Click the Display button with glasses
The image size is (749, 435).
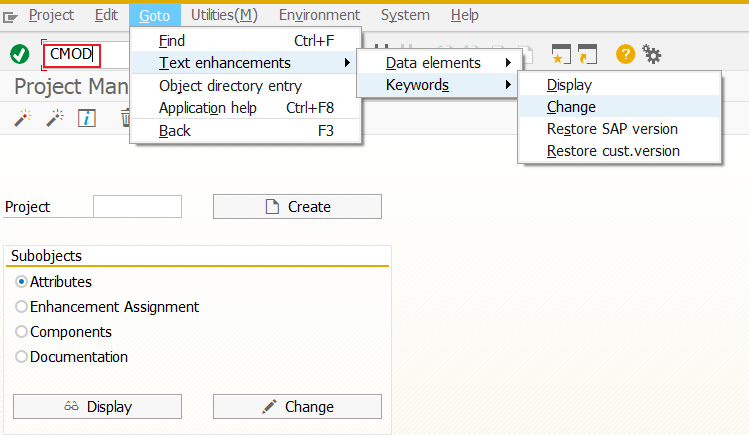(x=97, y=406)
